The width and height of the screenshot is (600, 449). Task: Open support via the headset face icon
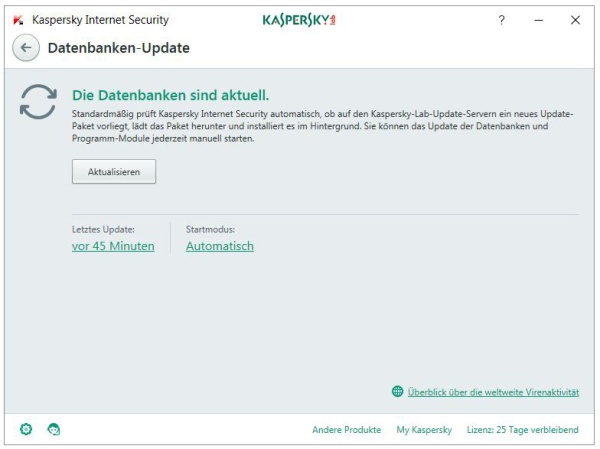(54, 429)
